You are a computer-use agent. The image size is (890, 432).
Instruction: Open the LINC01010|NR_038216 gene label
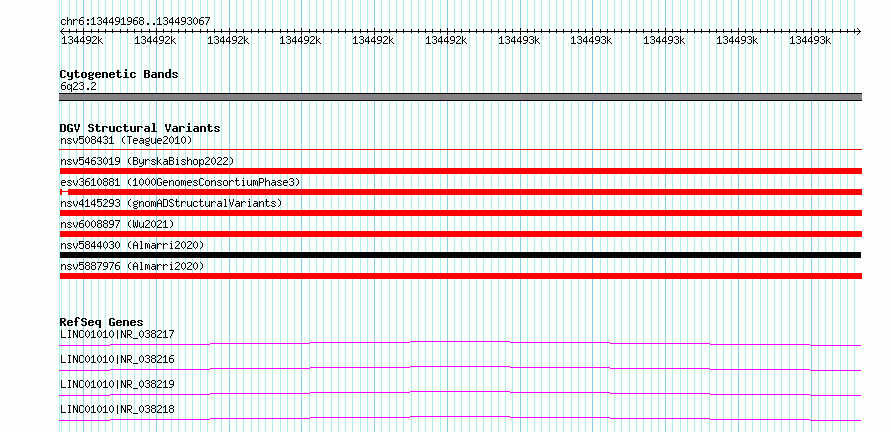point(117,359)
